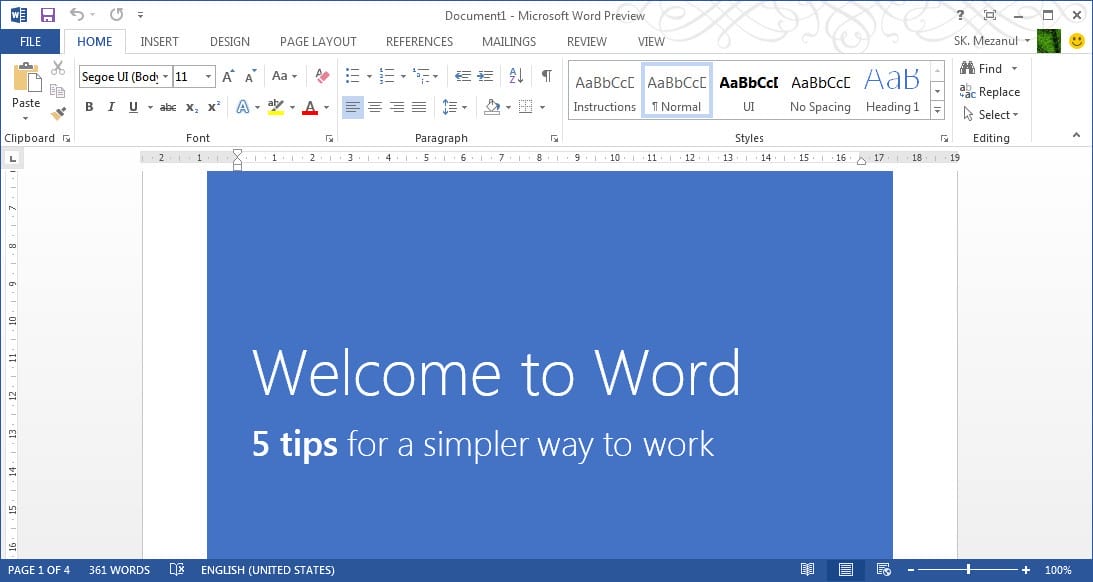The image size is (1093, 582).
Task: Expand the Paste options arrow
Action: click(x=26, y=118)
